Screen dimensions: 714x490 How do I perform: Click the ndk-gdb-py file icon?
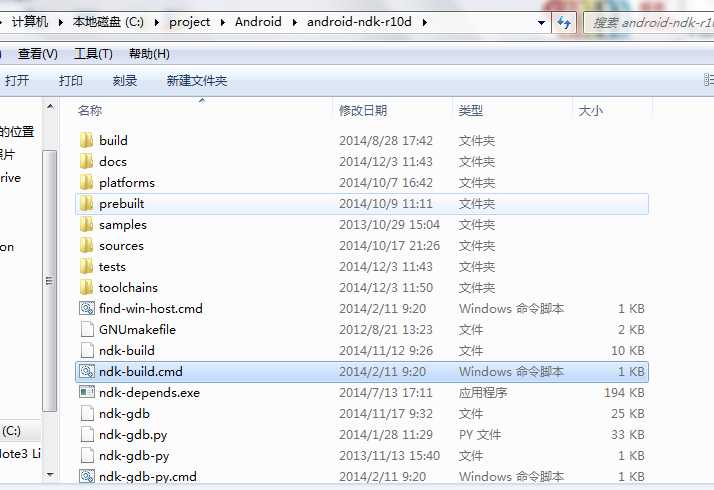click(x=87, y=455)
